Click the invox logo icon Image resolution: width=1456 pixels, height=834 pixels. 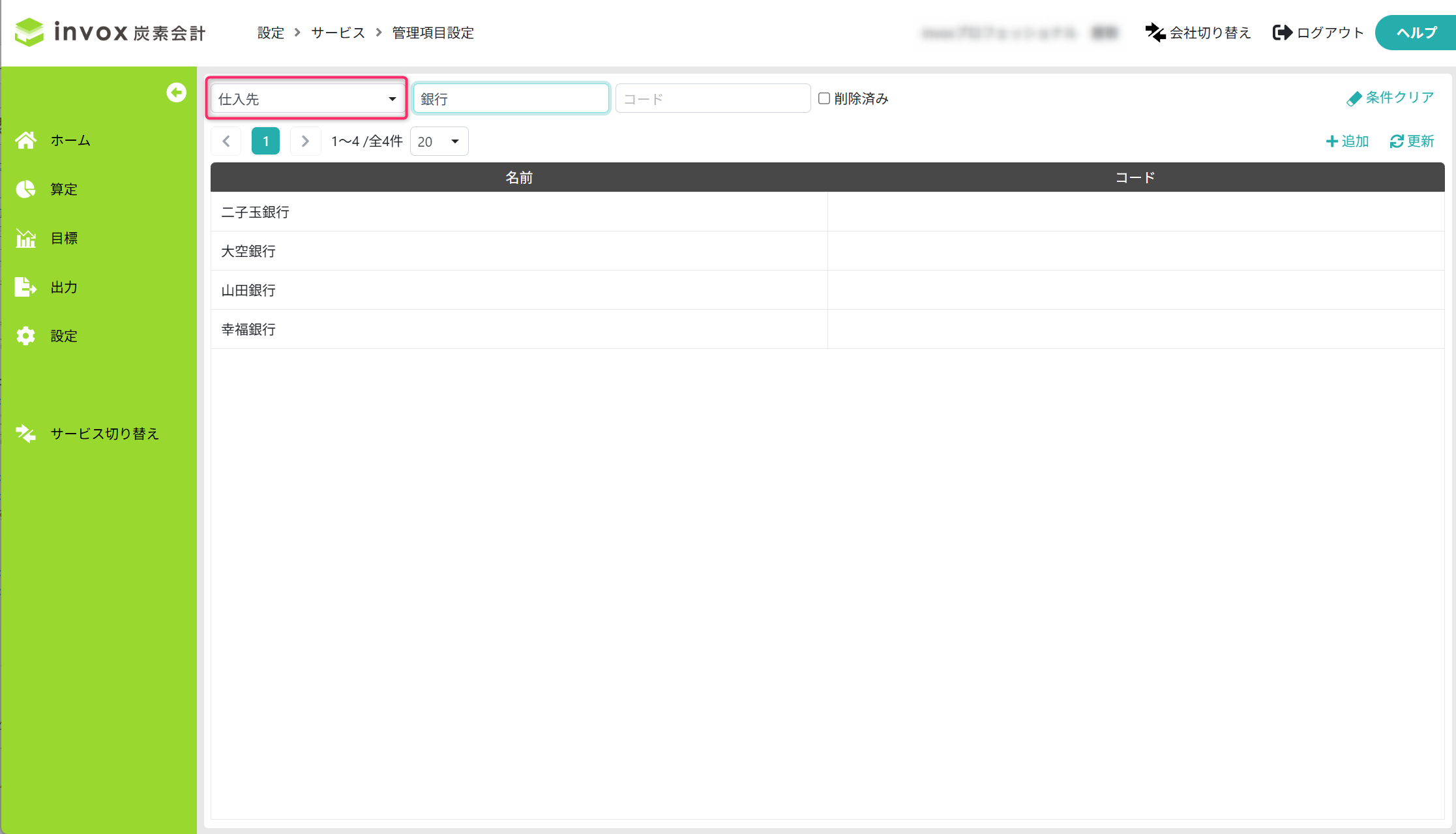tap(29, 32)
